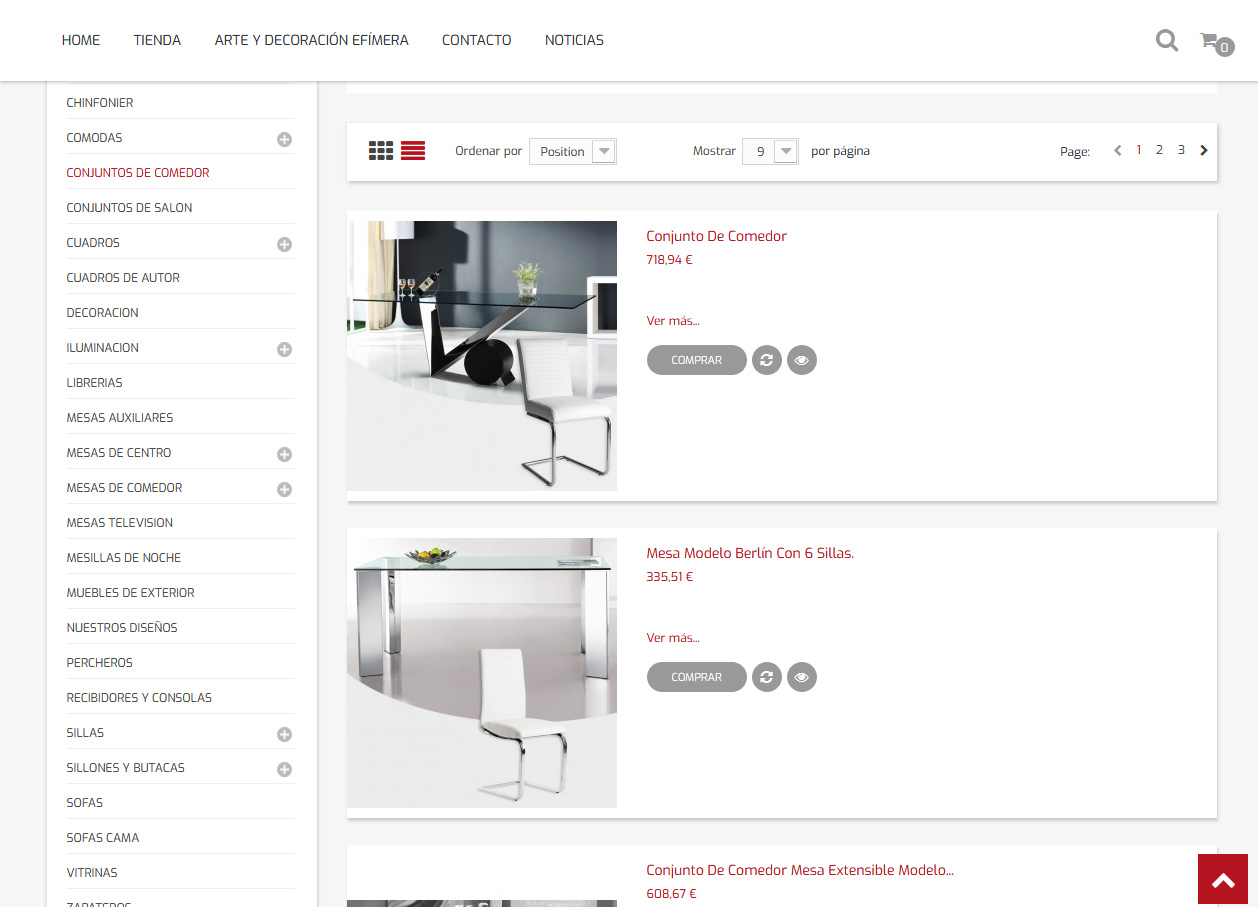Go to previous page arrow

tap(1118, 151)
